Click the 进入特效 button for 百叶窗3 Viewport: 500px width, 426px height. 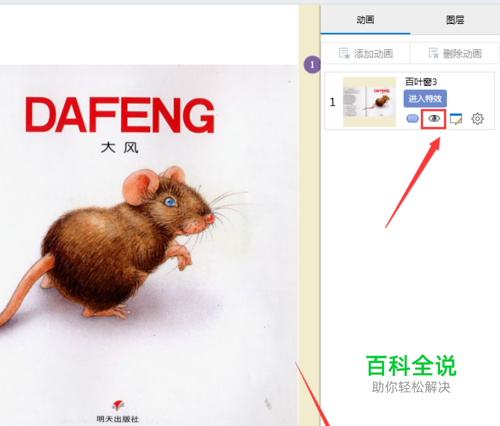click(x=425, y=99)
